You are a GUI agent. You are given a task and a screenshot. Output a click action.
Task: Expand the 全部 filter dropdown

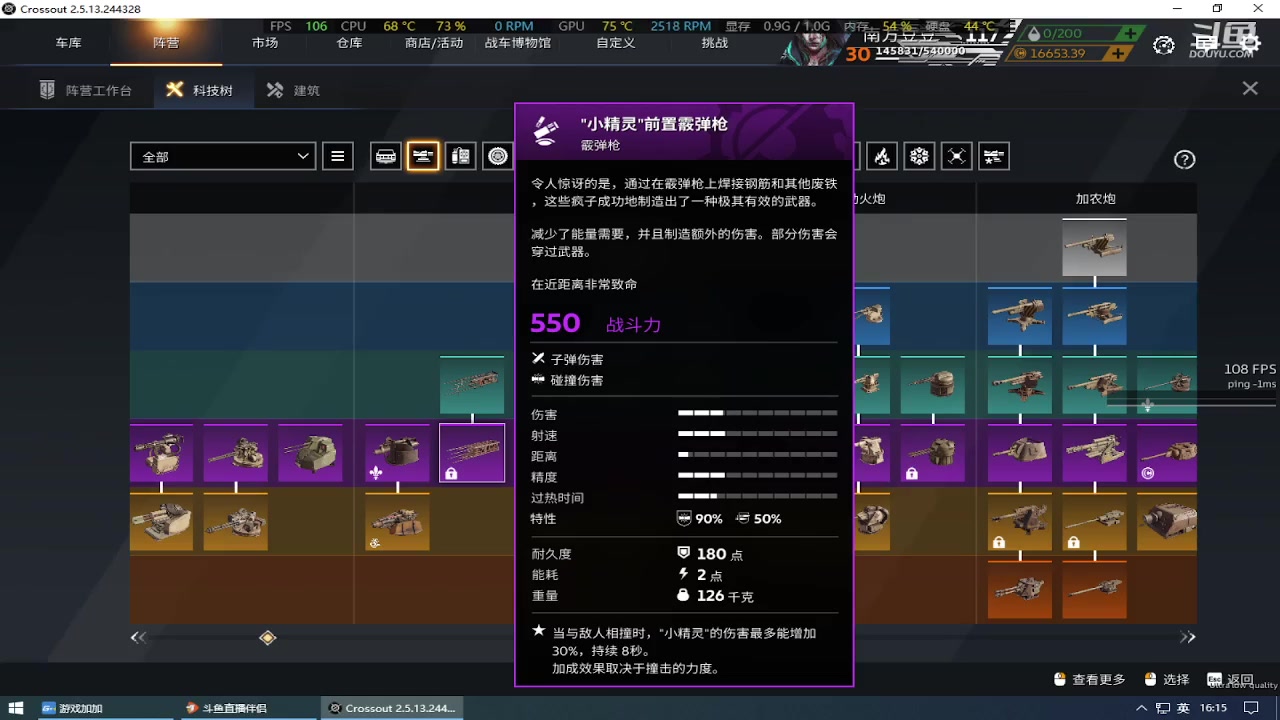pos(223,156)
